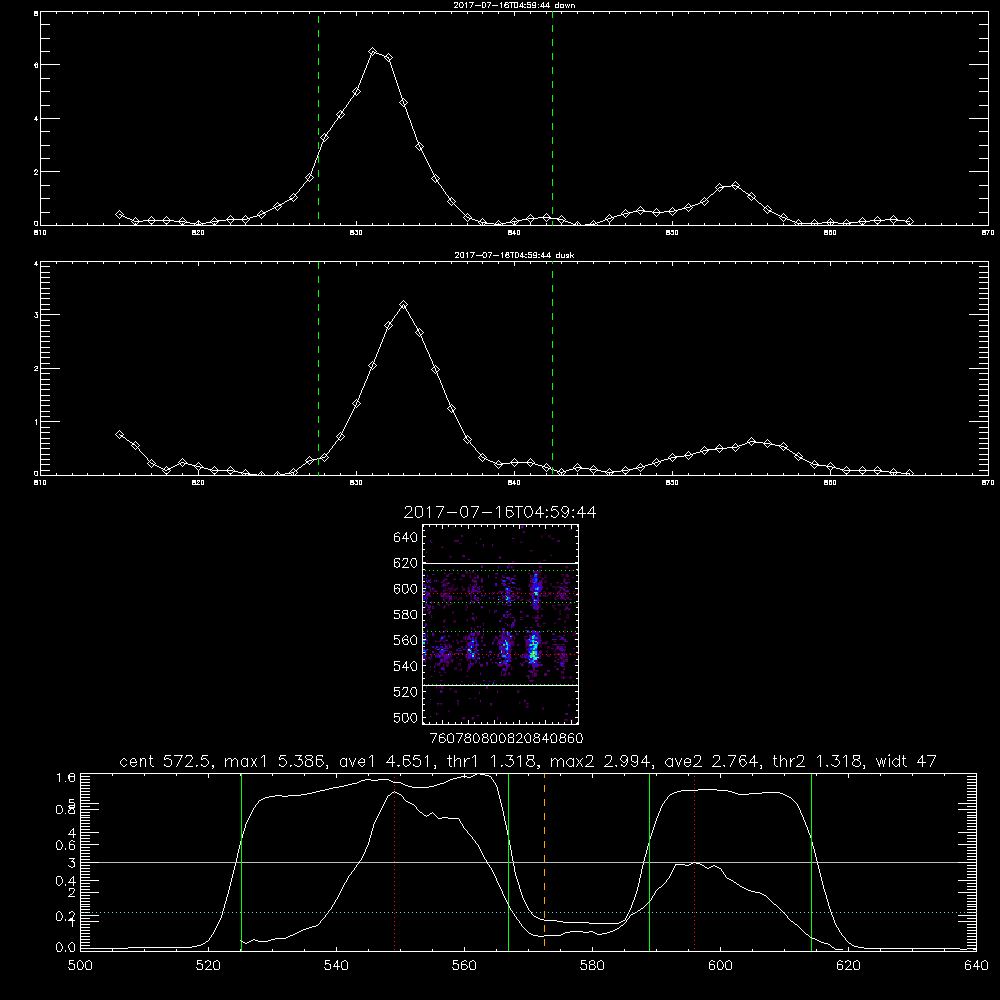Click the secondary peak marker in dusk plot
The height and width of the screenshot is (1000, 1000).
coord(751,441)
